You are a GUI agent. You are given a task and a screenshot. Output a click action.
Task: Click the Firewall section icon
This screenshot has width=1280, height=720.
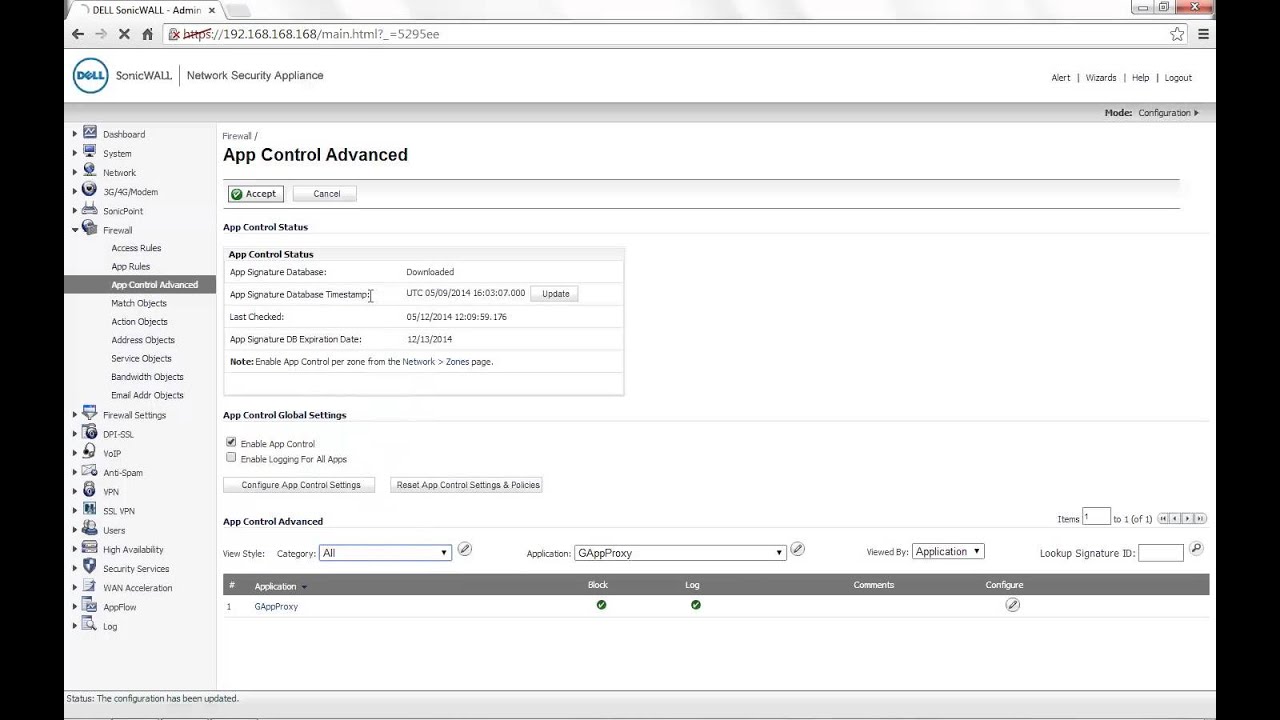click(90, 229)
